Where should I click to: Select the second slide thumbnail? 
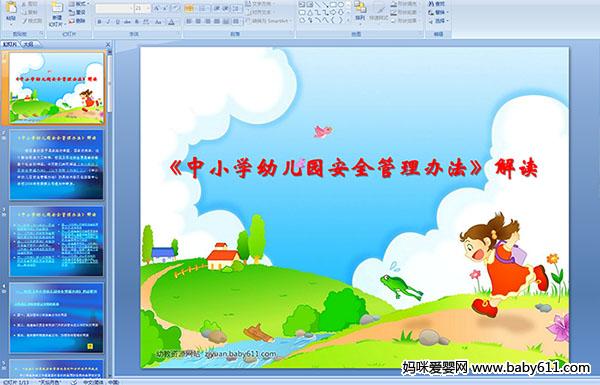pyautogui.click(x=56, y=165)
